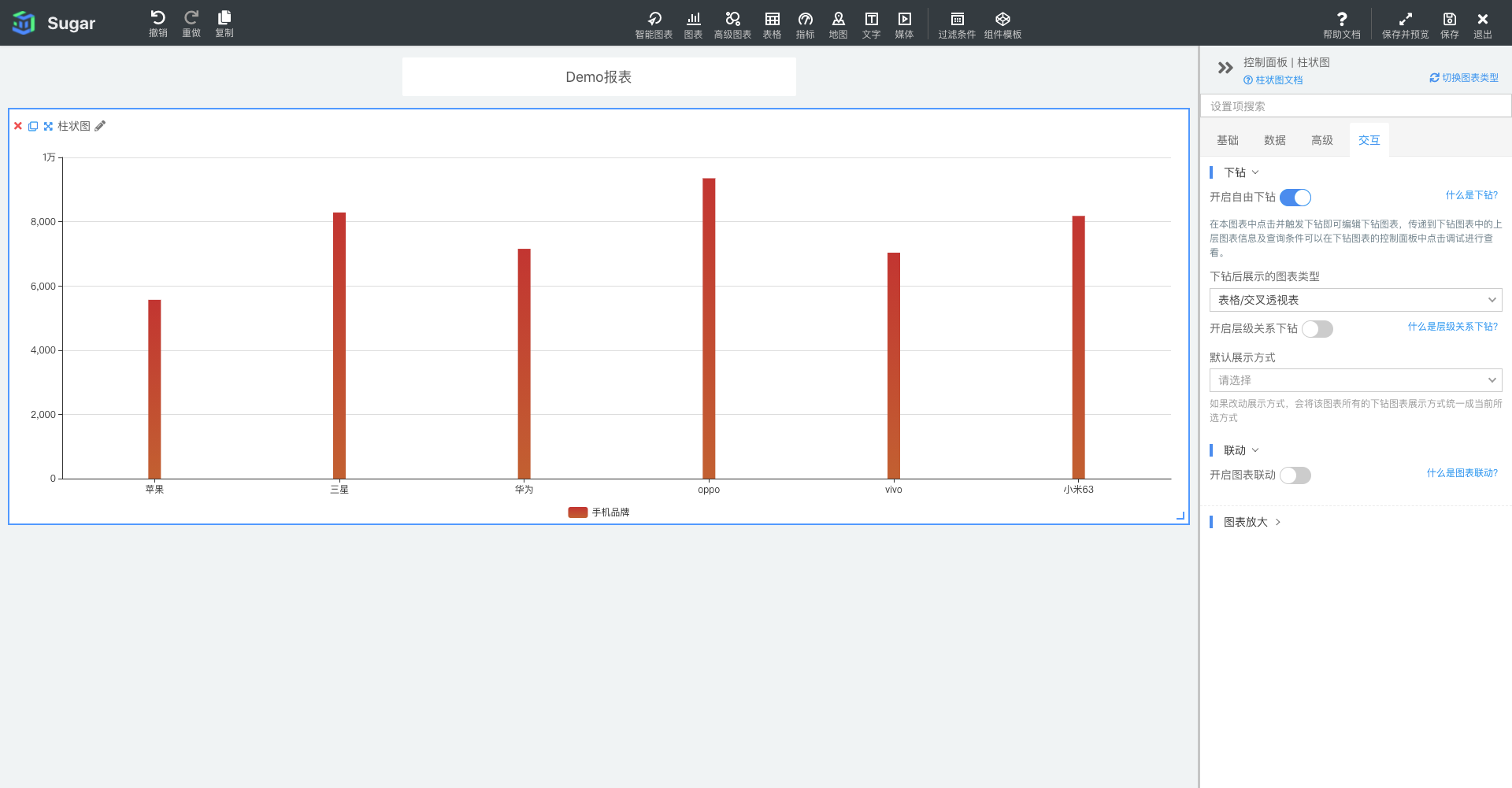Viewport: 1512px width, 788px height.
Task: Collapse the 联动 section
Action: [1241, 450]
